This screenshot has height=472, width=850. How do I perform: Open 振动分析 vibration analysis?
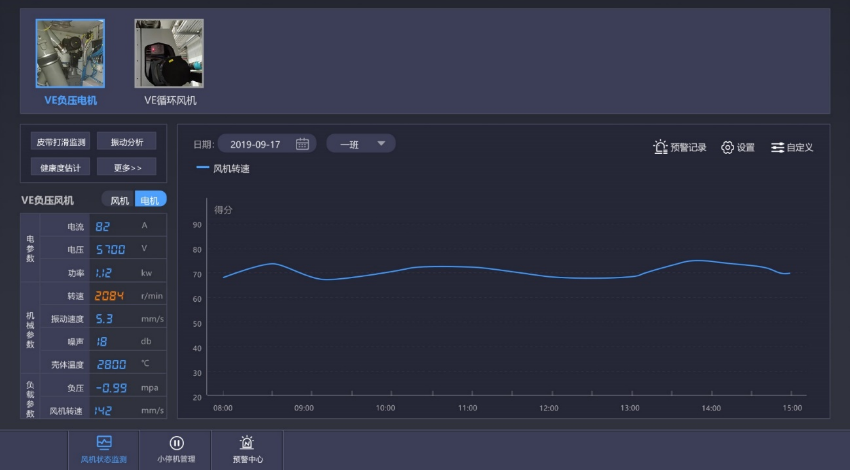127,142
